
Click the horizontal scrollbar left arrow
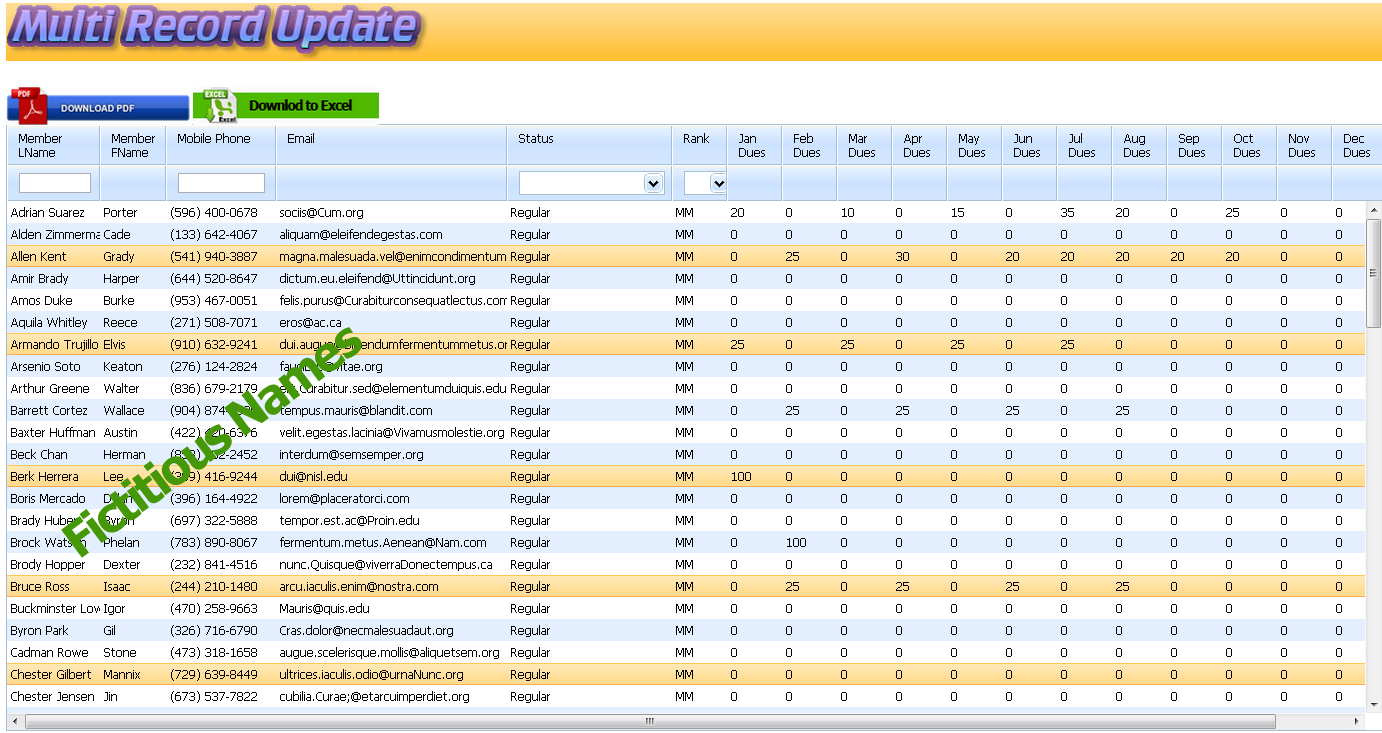click(x=14, y=721)
